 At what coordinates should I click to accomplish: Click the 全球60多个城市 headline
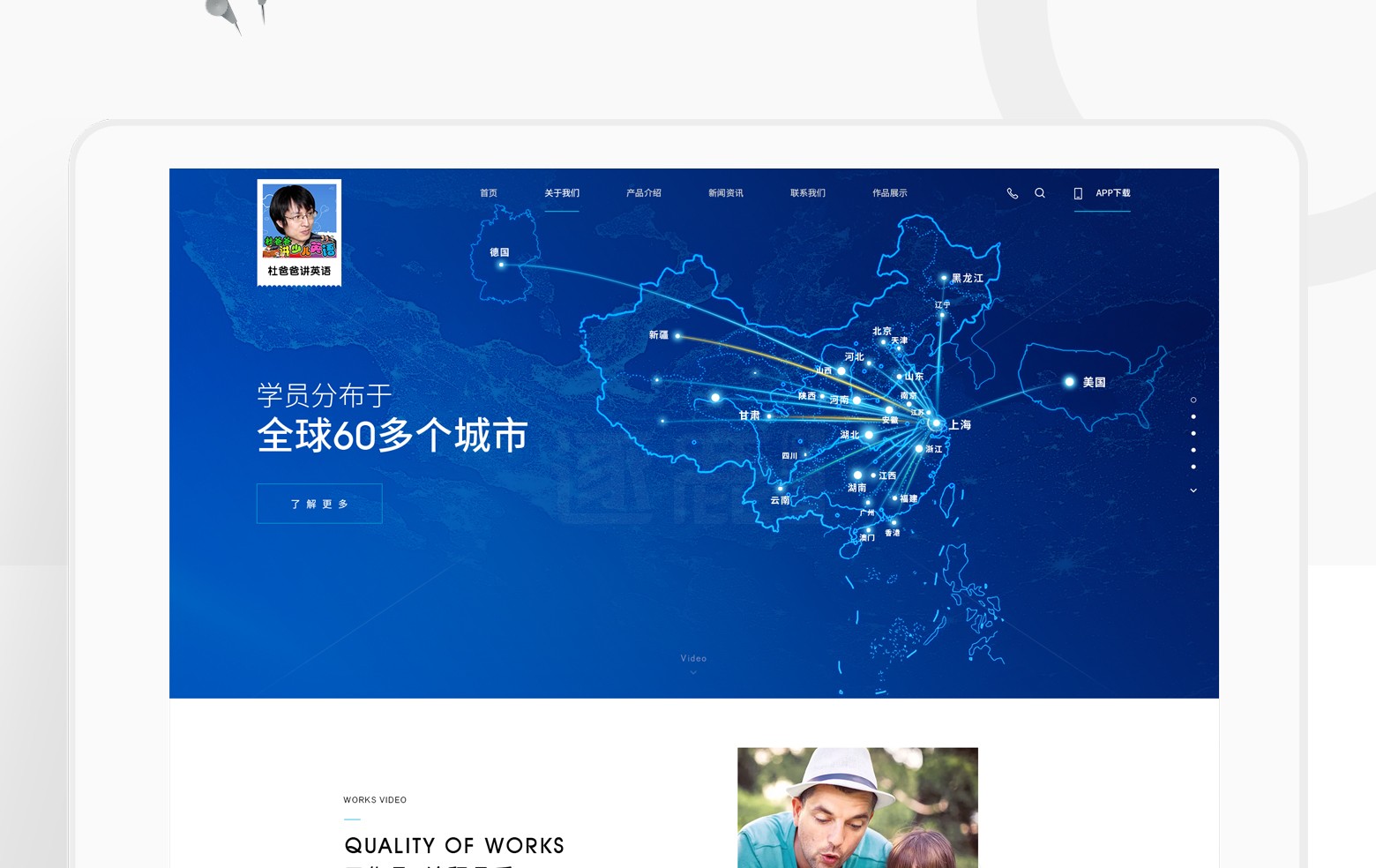(x=393, y=435)
